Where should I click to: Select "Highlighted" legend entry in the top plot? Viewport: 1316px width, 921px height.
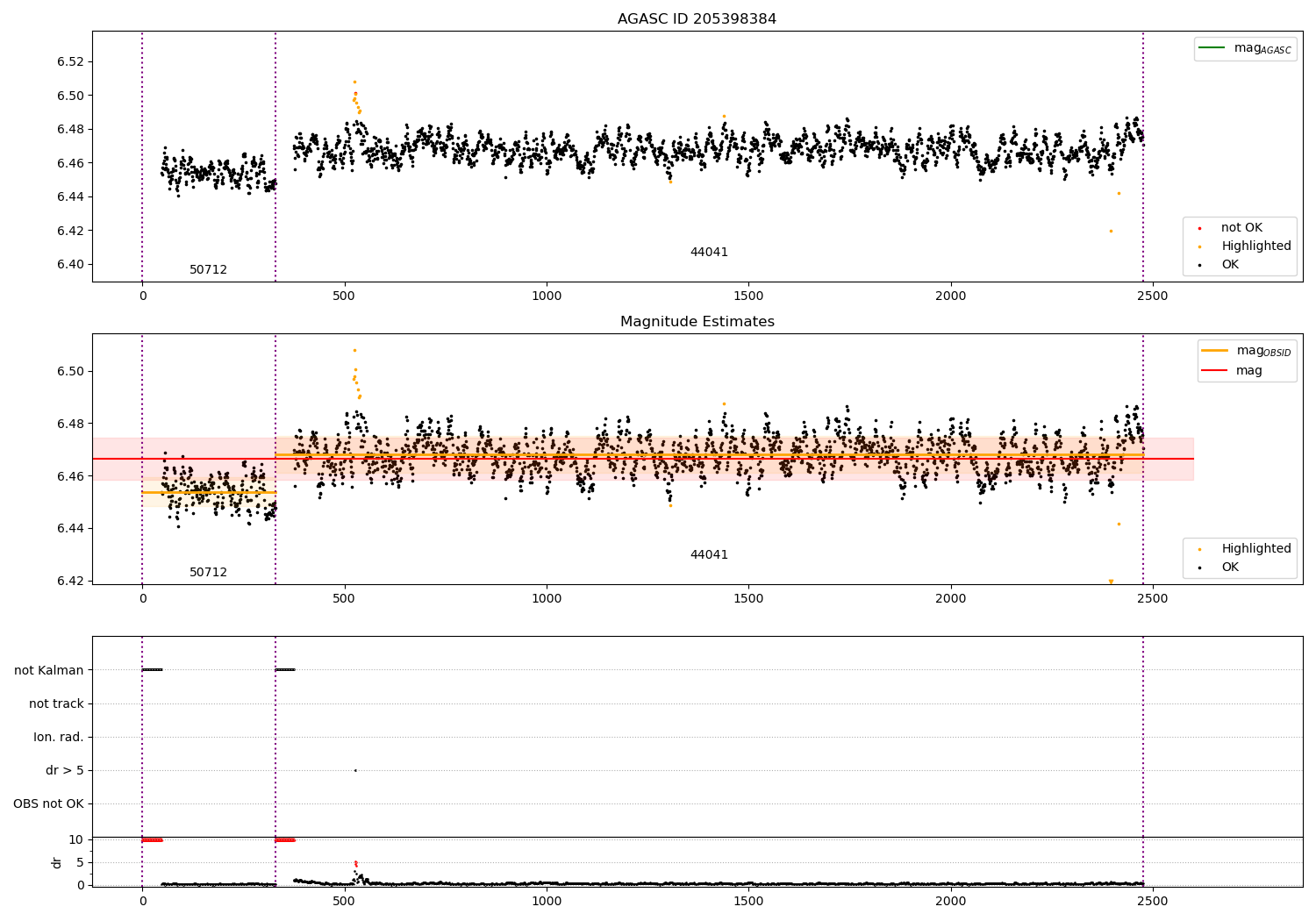(1255, 246)
